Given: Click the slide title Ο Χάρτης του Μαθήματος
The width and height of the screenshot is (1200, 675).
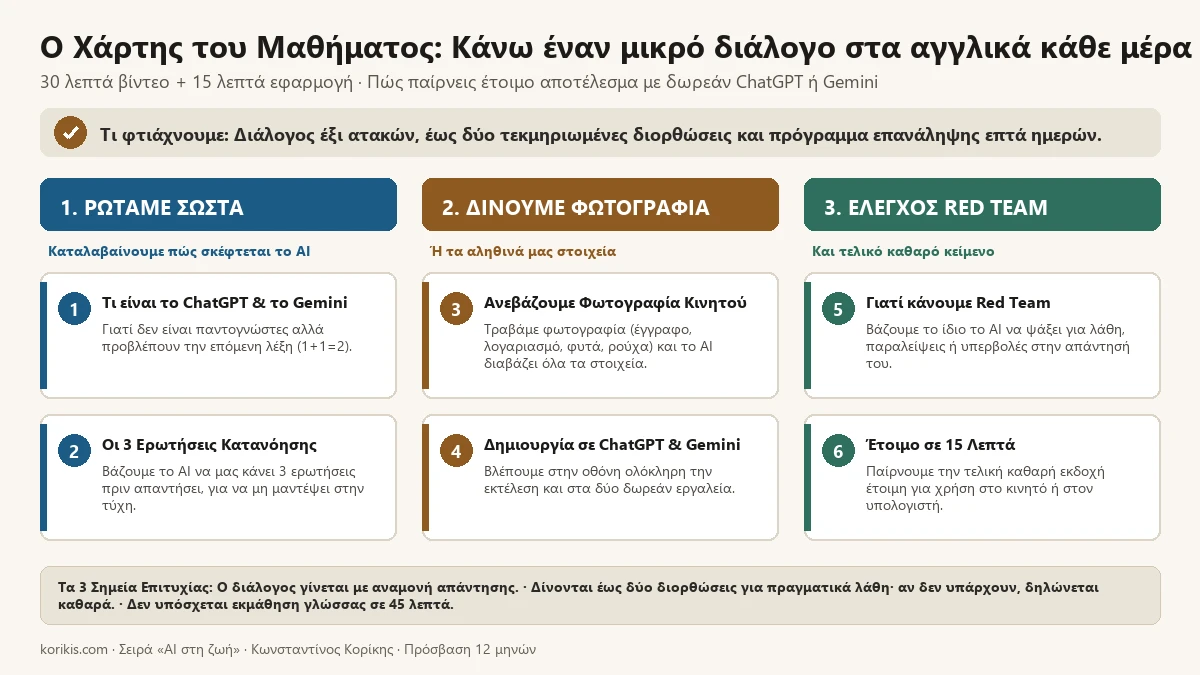Looking at the screenshot, I should tap(617, 47).
